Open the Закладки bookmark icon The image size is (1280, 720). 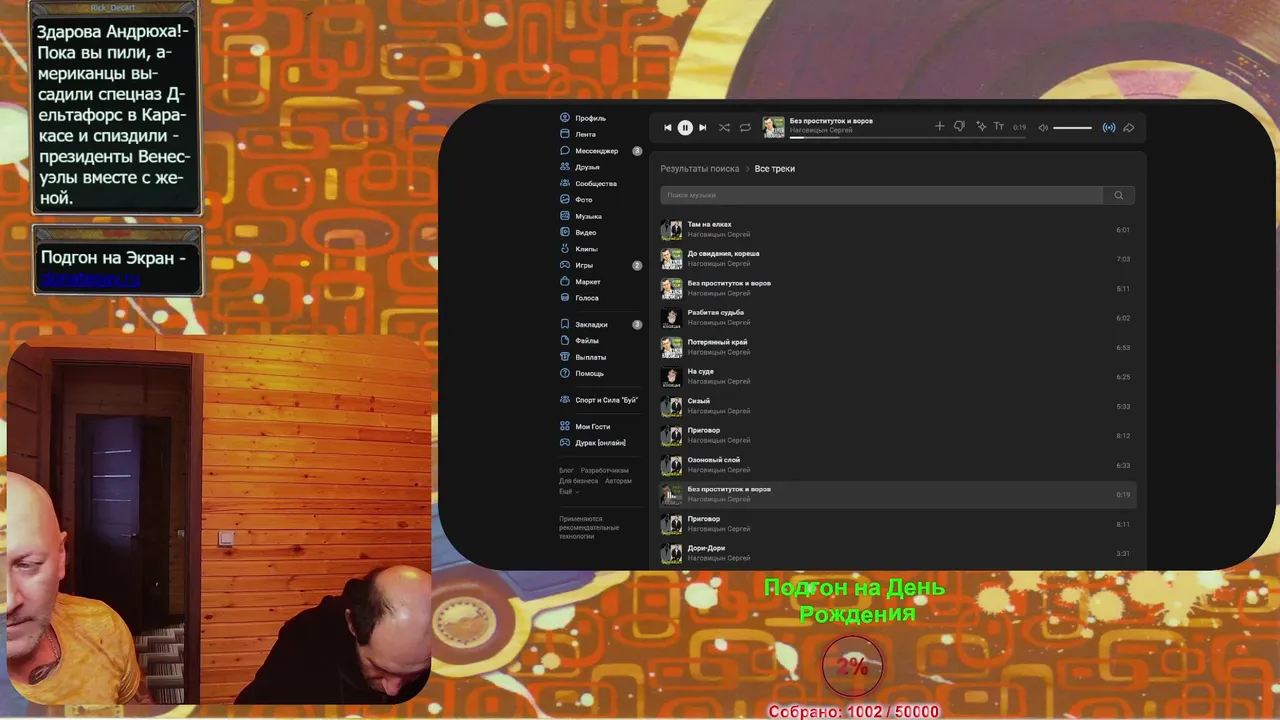tap(565, 324)
